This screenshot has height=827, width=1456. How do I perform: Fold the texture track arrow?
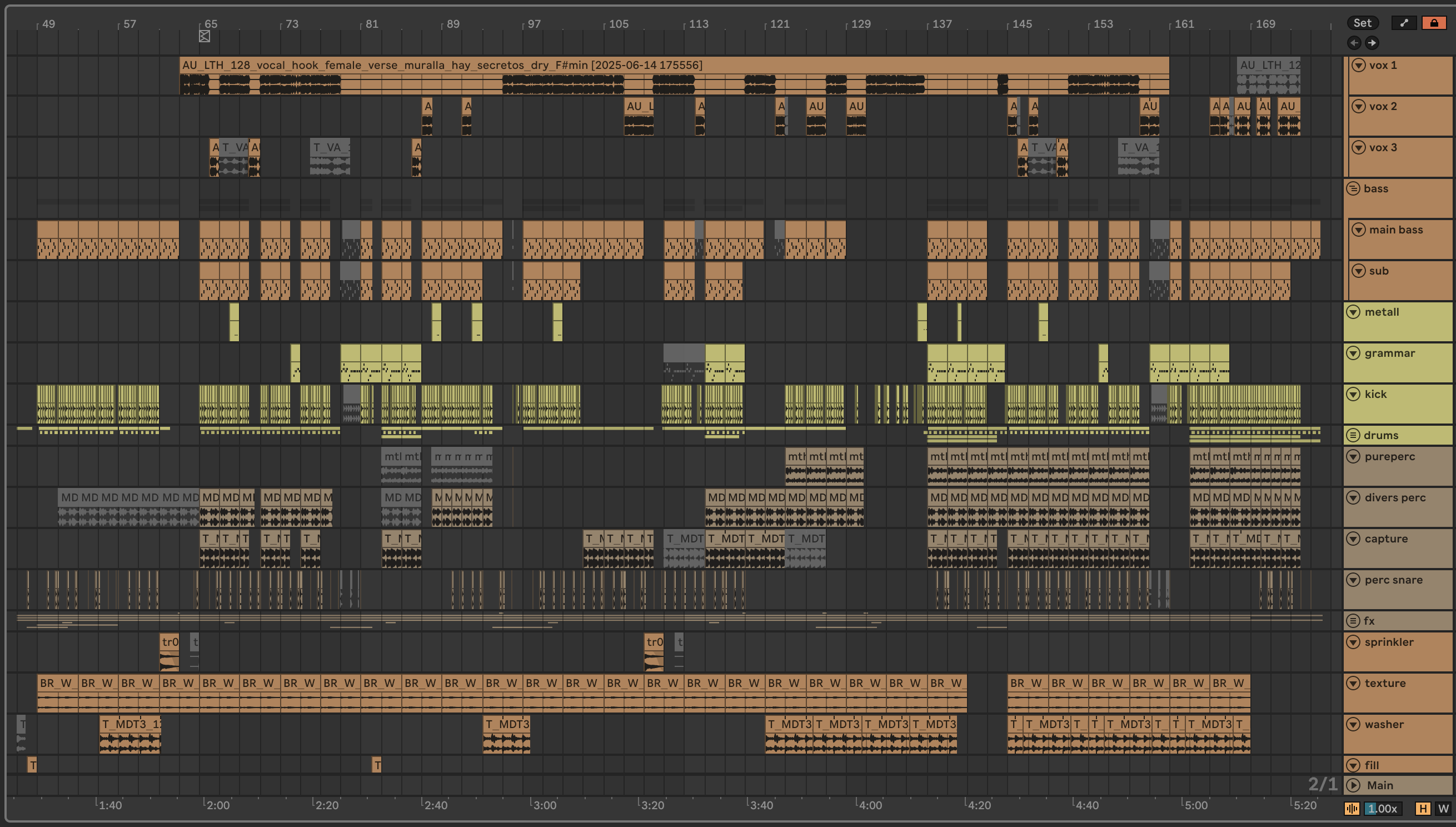[x=1353, y=683]
